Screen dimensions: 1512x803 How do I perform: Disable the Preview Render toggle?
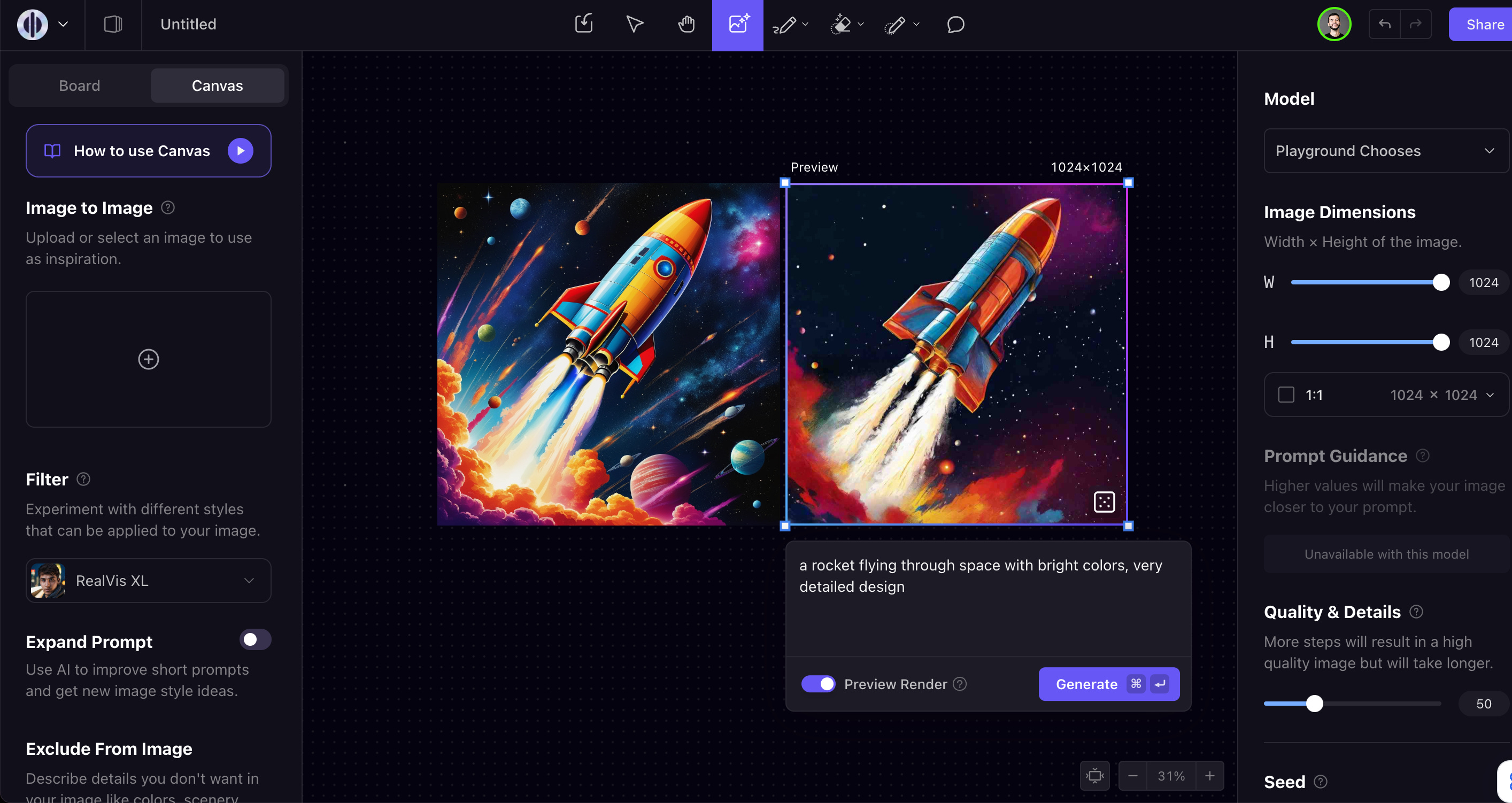818,684
